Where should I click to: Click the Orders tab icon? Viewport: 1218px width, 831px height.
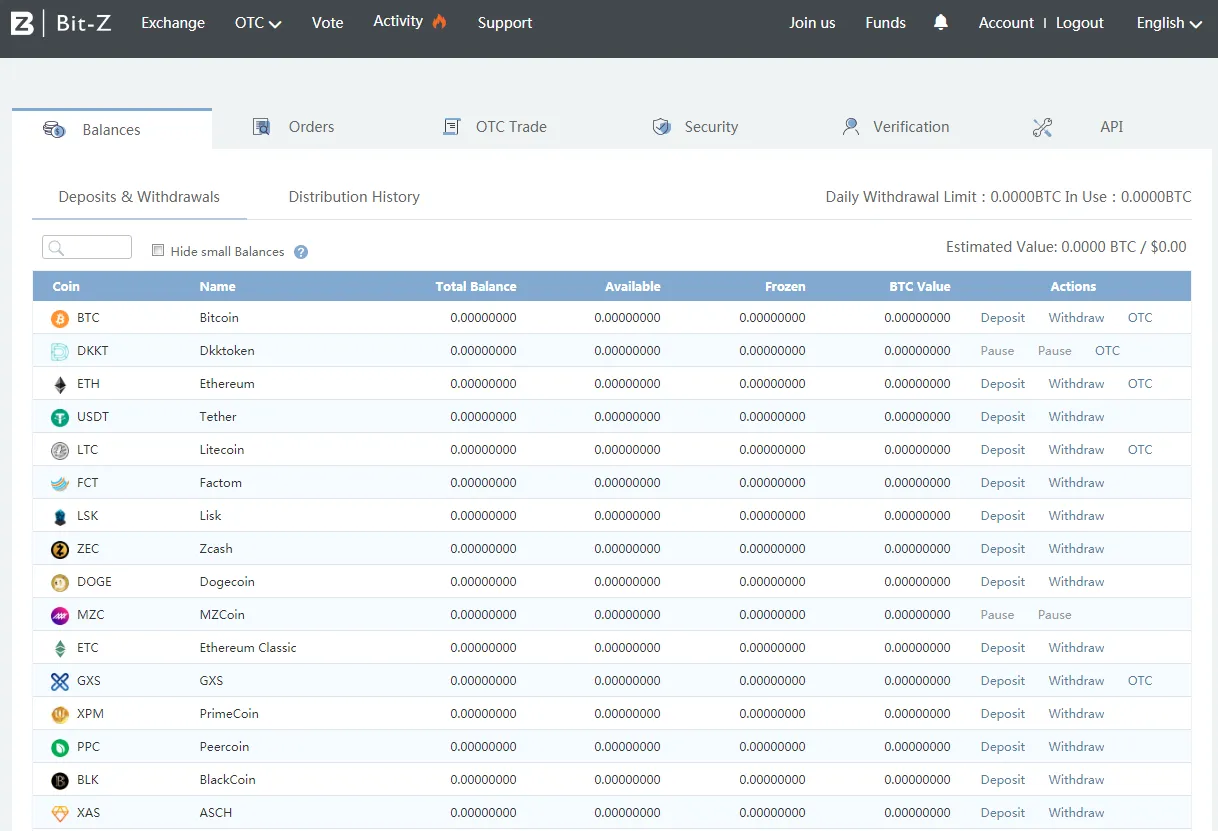pyautogui.click(x=262, y=127)
